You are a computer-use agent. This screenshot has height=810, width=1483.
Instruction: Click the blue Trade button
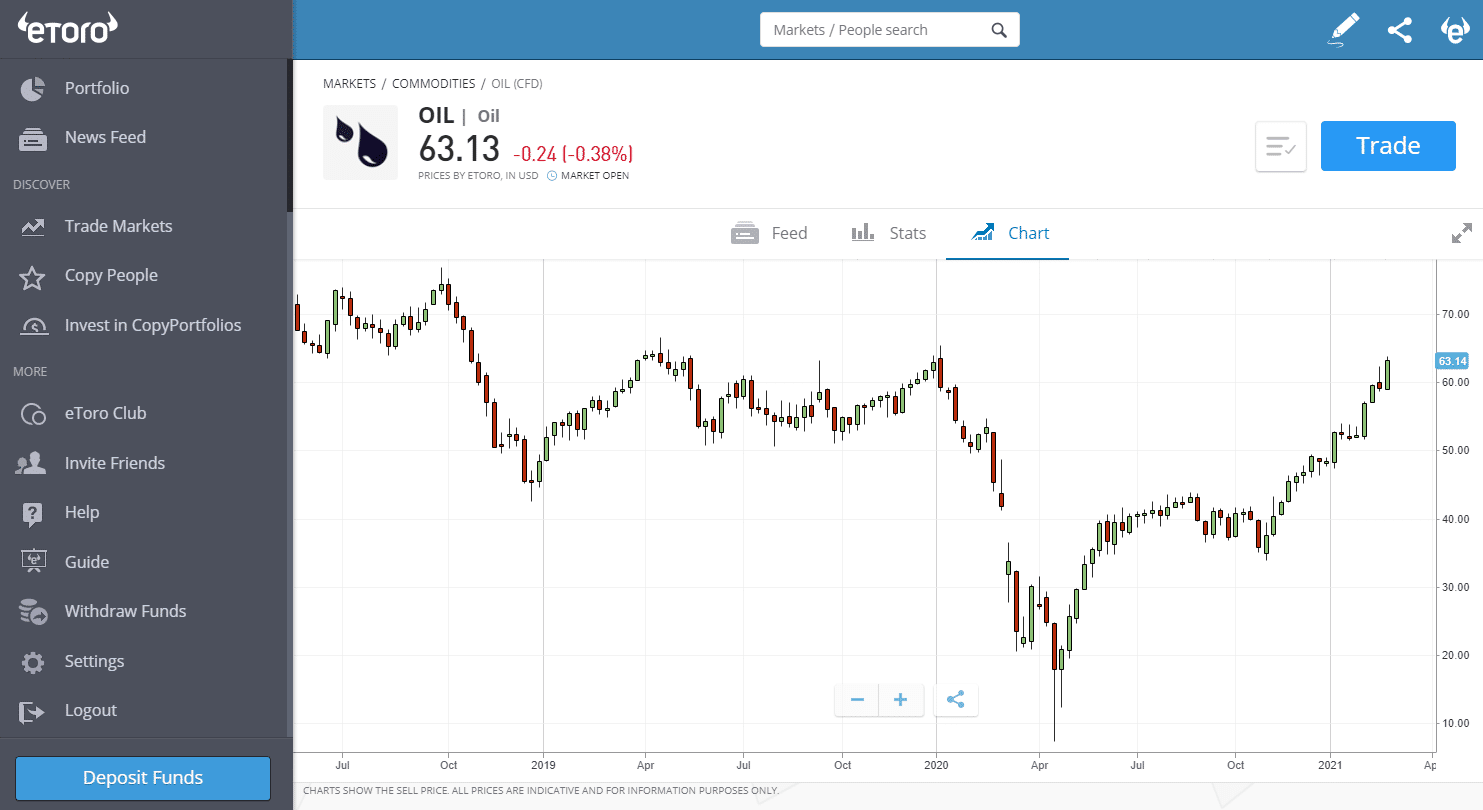1388,146
